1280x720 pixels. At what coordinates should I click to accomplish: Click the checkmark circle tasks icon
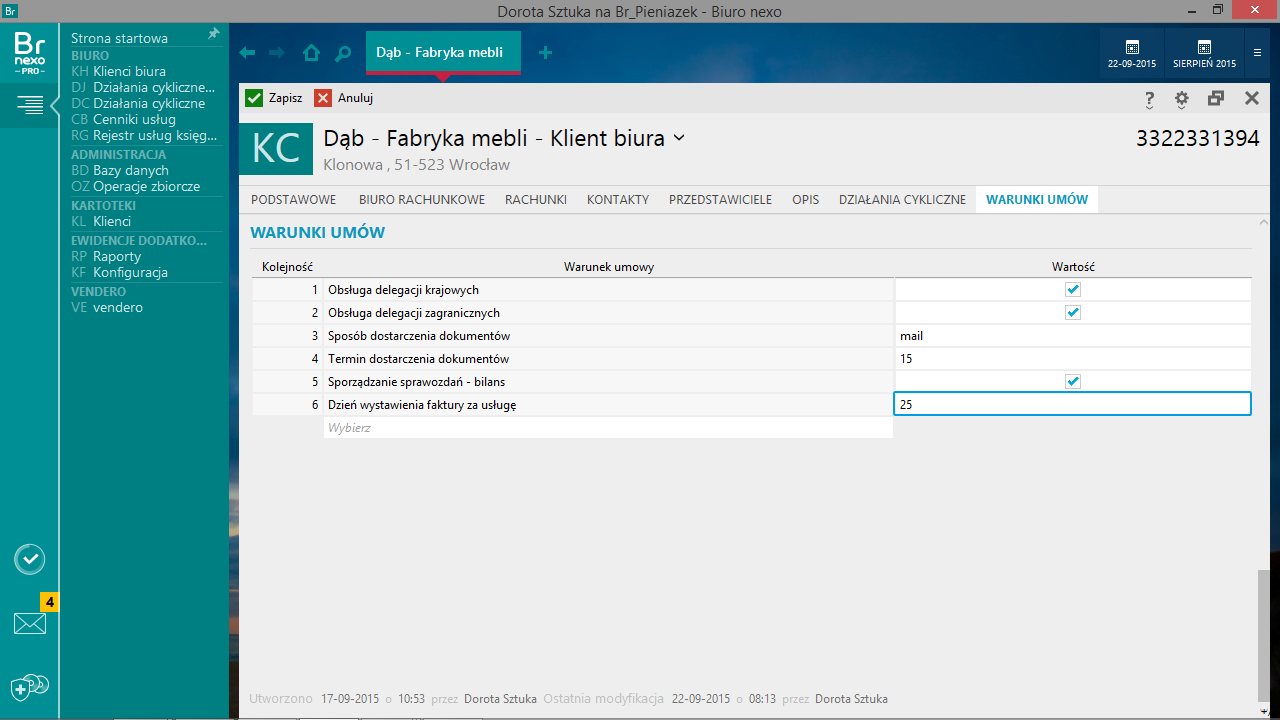(30, 559)
